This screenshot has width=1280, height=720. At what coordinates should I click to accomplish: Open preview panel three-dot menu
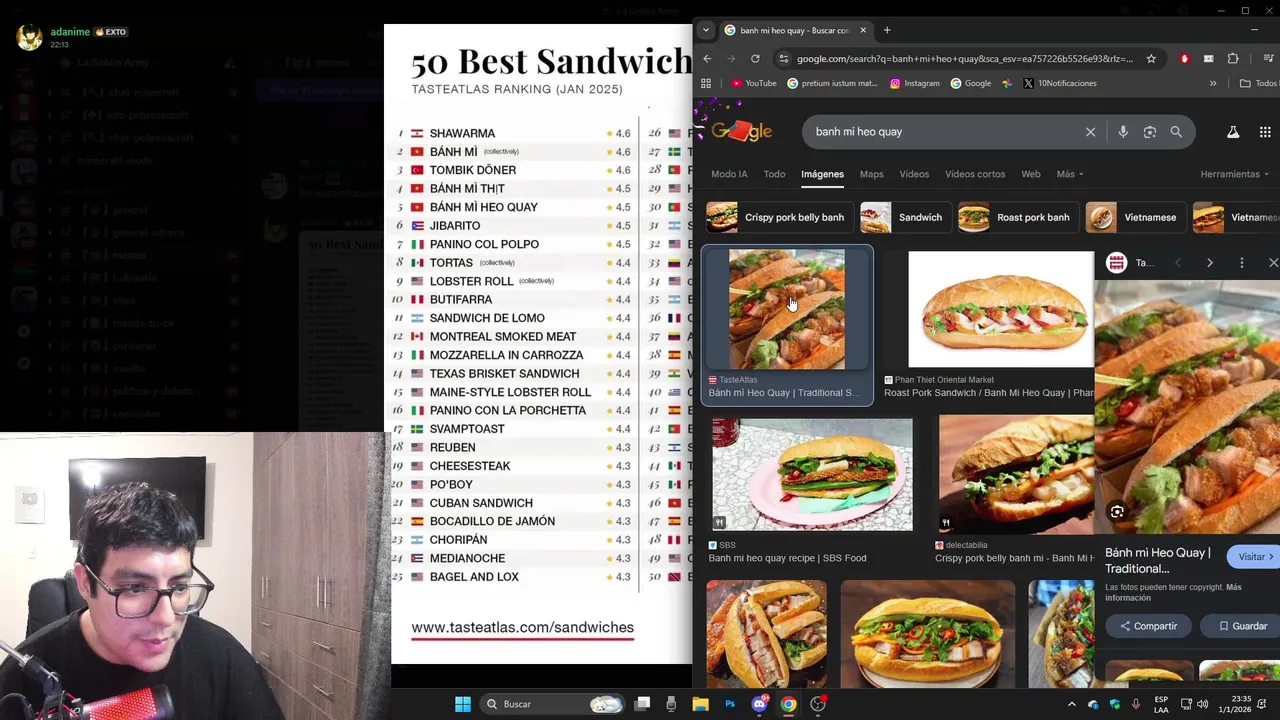(x=1241, y=263)
